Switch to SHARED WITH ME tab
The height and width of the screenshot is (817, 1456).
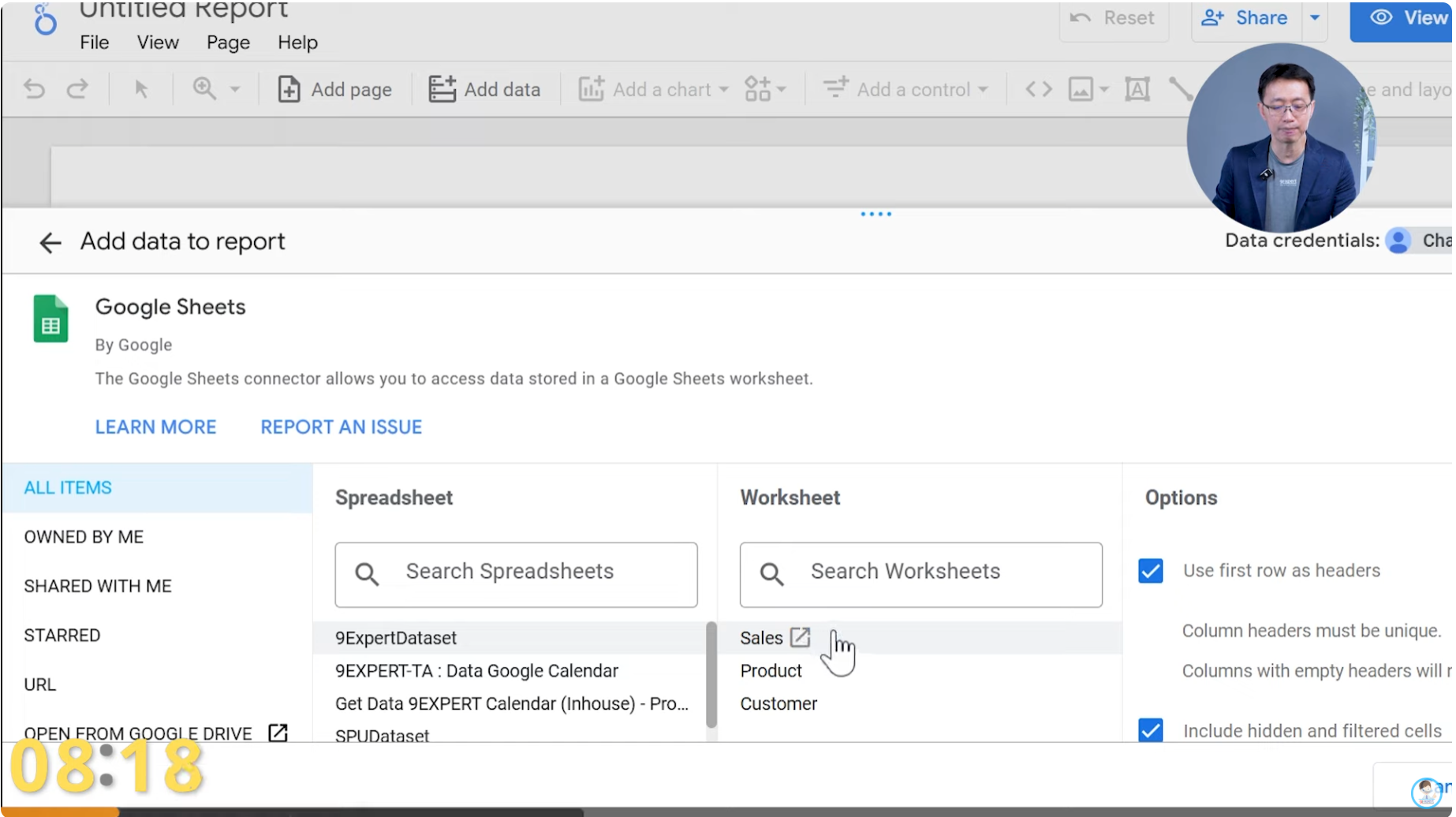tap(98, 586)
